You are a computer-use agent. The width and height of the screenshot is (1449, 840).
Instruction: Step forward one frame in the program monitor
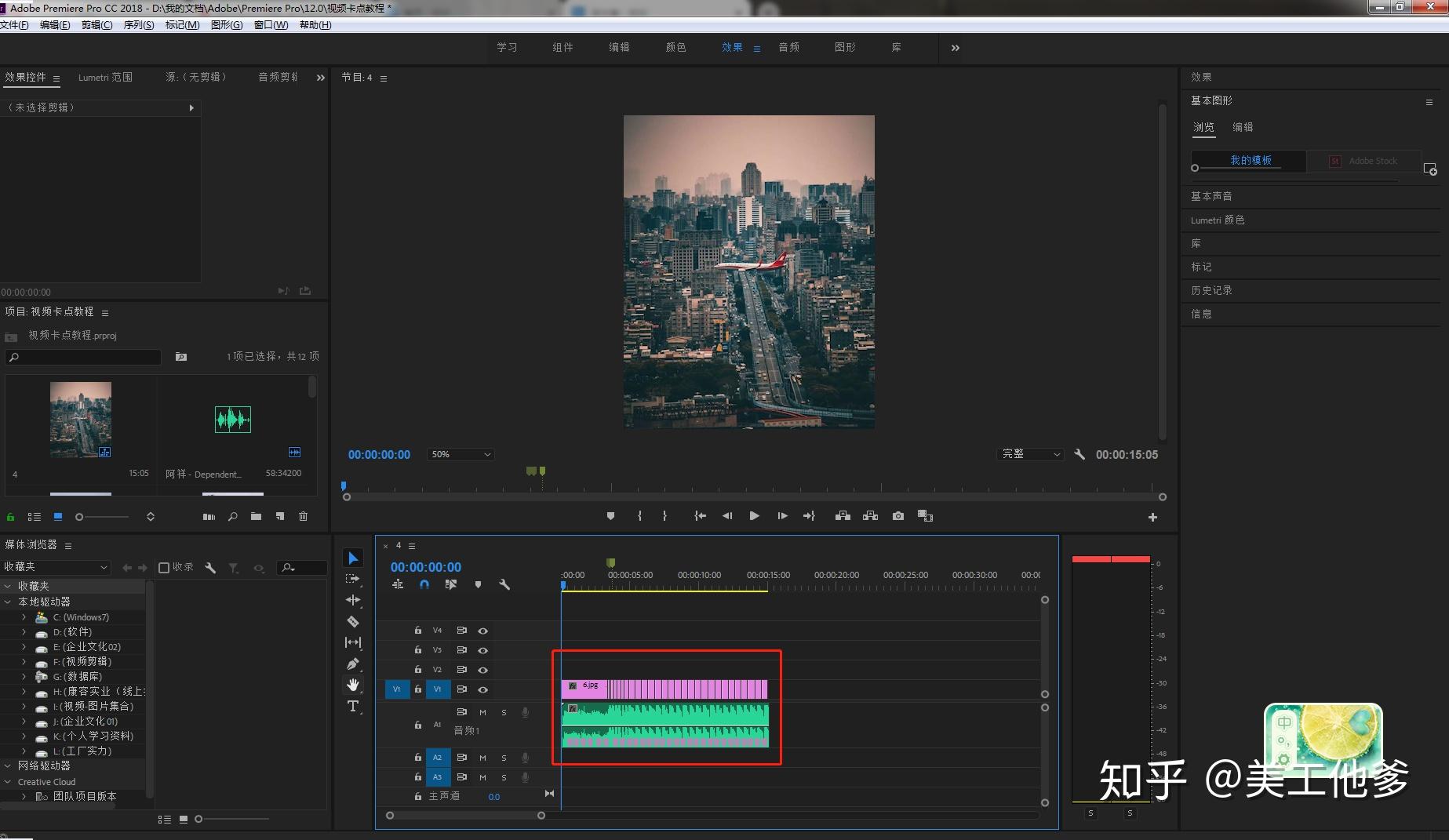[782, 516]
